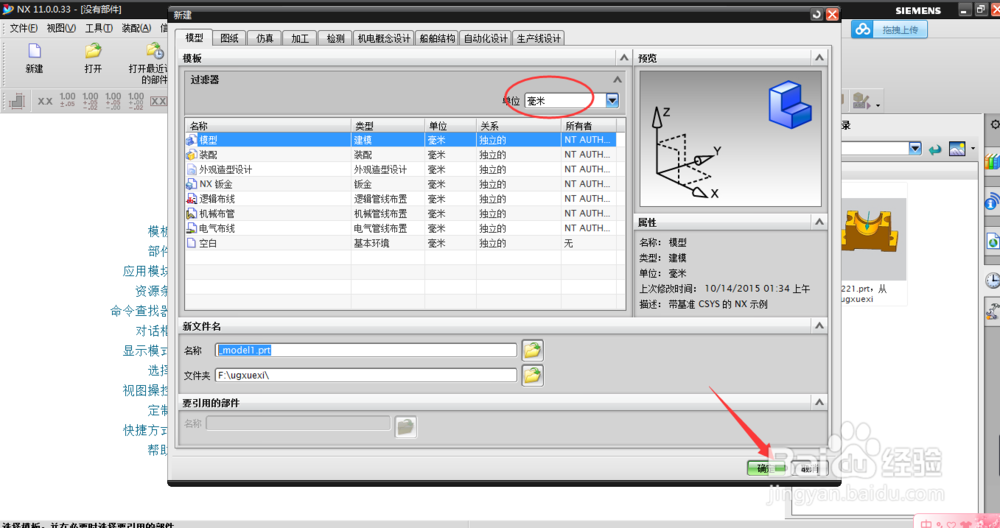
Task: Switch to the 仿真 tab
Action: tap(265, 38)
